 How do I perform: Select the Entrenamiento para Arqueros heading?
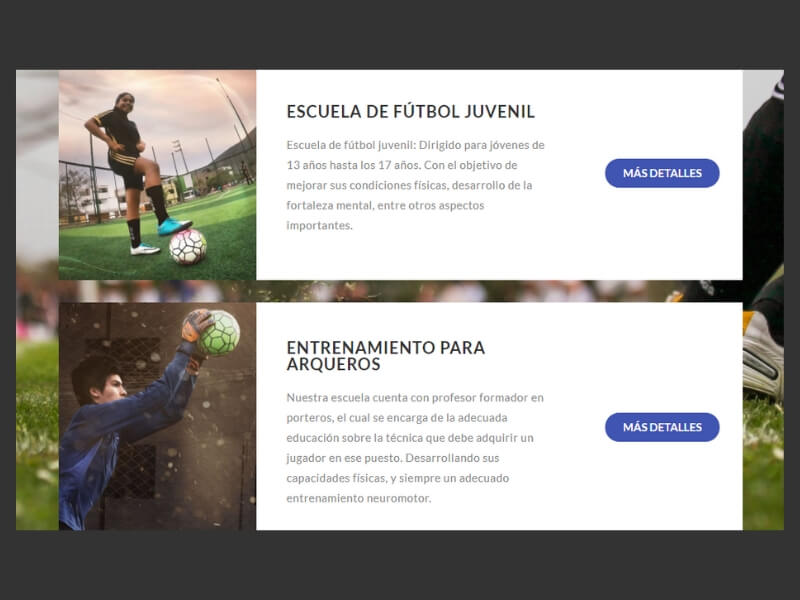(x=385, y=356)
